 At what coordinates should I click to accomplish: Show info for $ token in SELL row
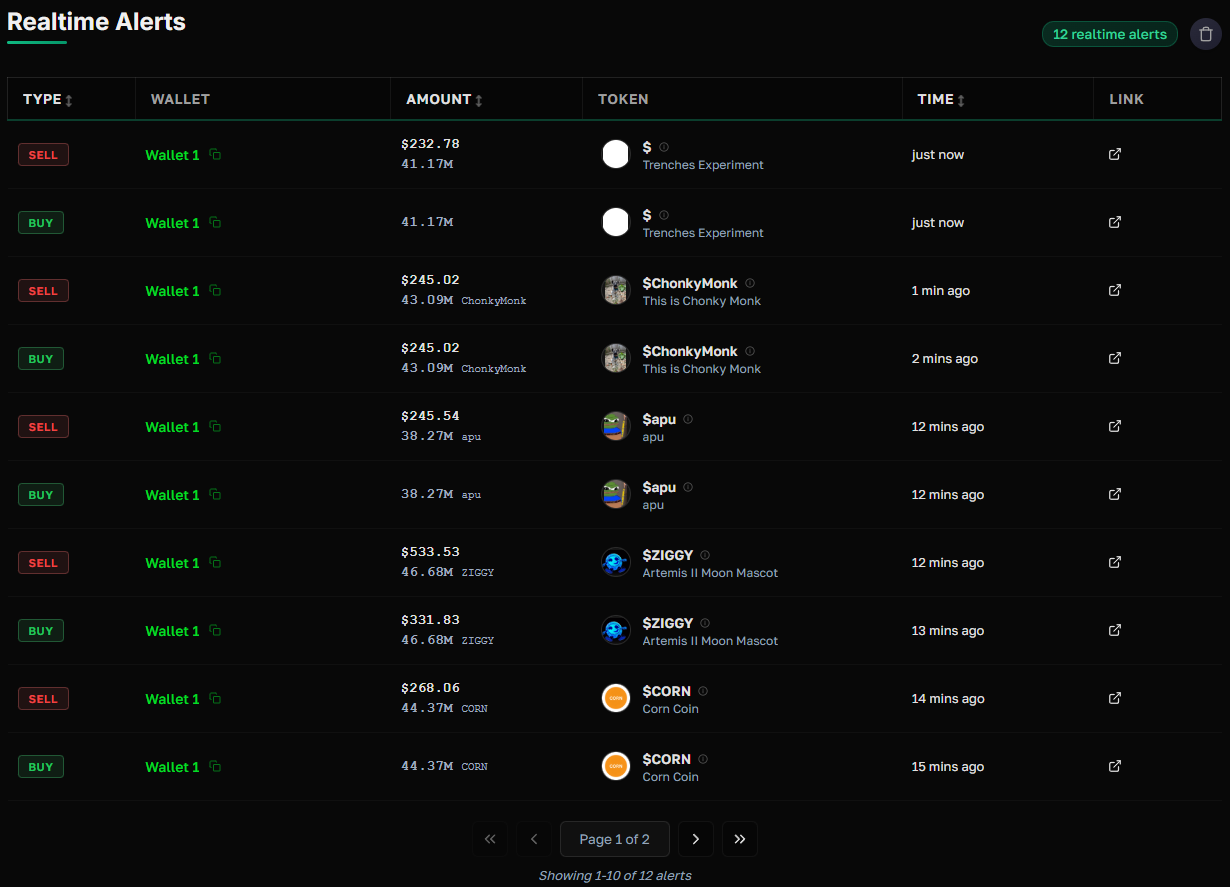[664, 147]
